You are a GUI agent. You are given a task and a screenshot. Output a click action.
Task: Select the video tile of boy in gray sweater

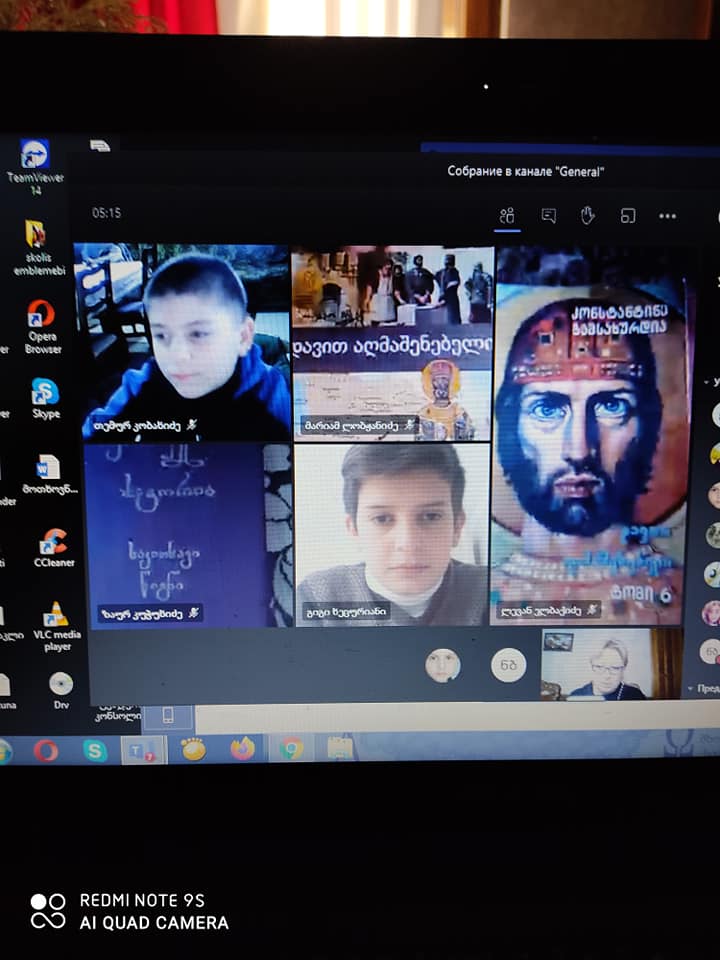click(x=392, y=534)
